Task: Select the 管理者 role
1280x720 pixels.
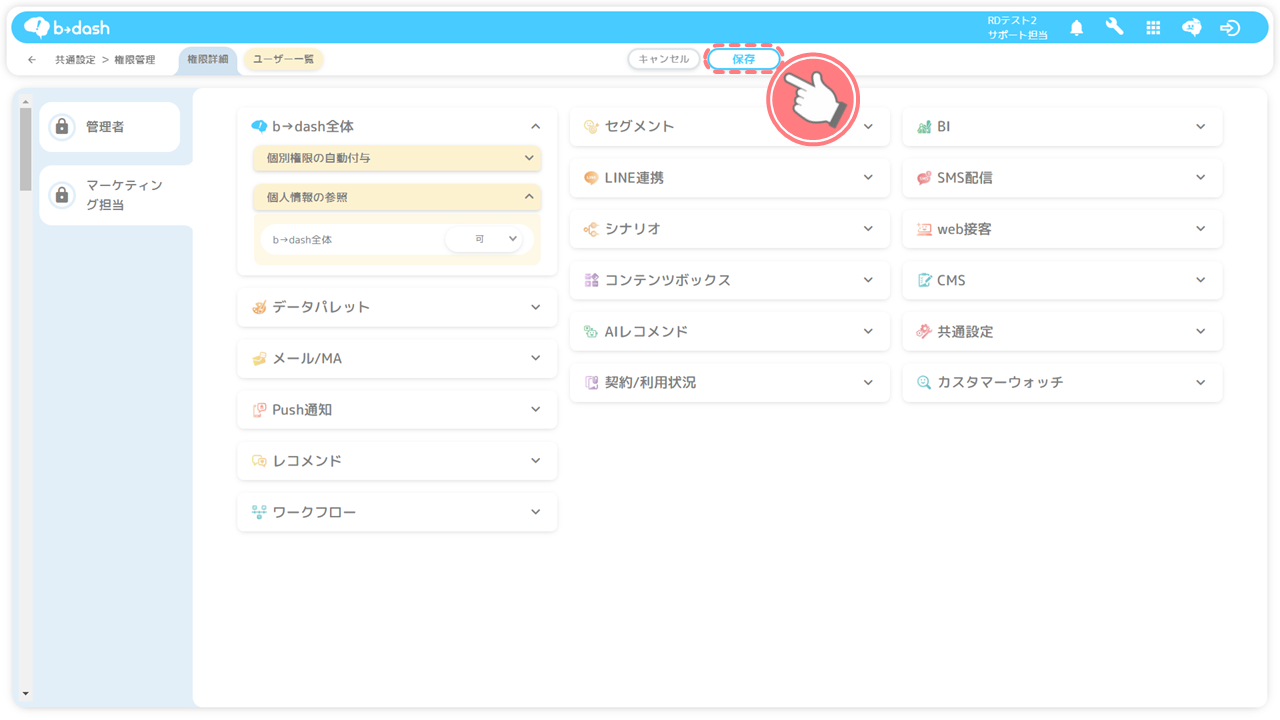Action: [110, 127]
